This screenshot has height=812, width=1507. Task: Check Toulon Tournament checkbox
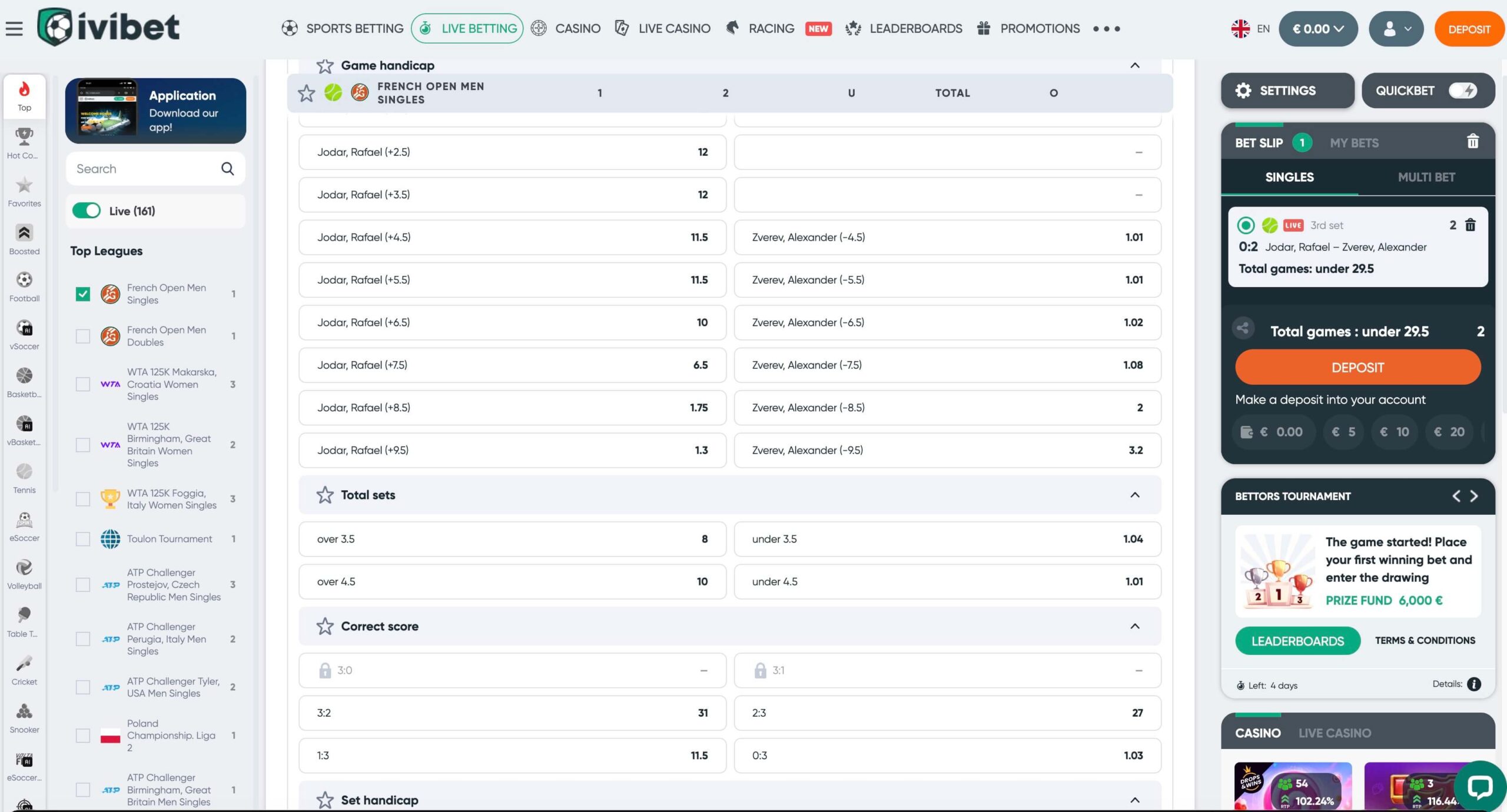click(83, 539)
